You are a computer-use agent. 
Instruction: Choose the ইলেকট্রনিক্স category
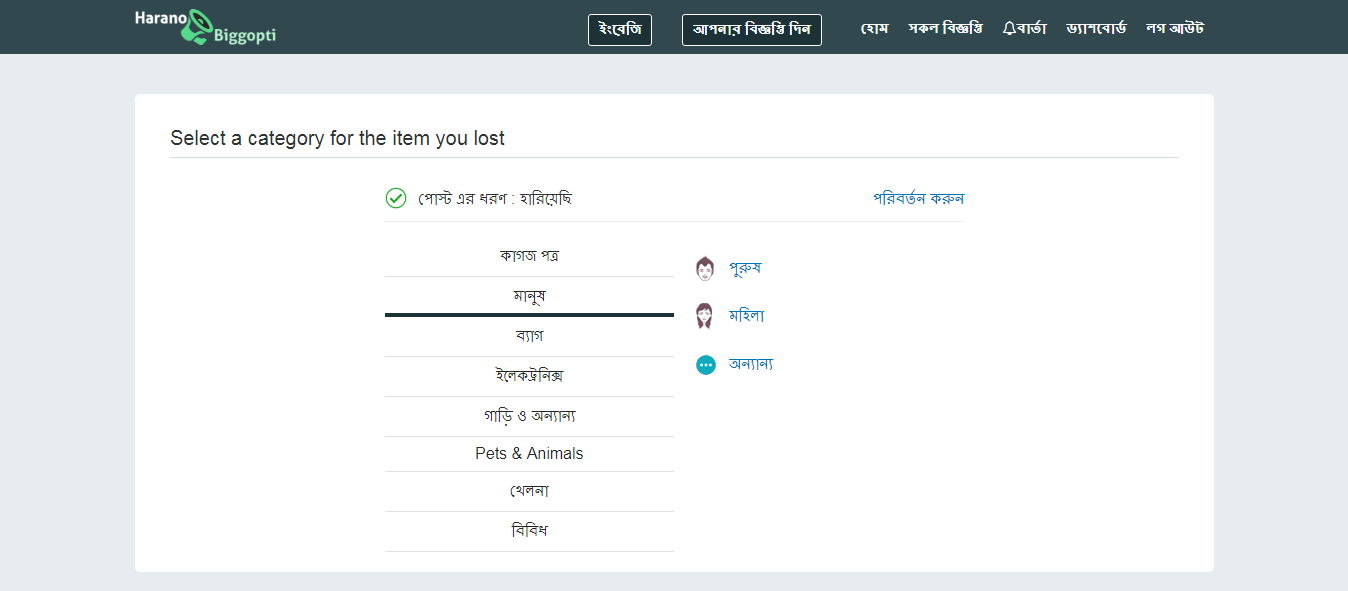click(x=529, y=375)
